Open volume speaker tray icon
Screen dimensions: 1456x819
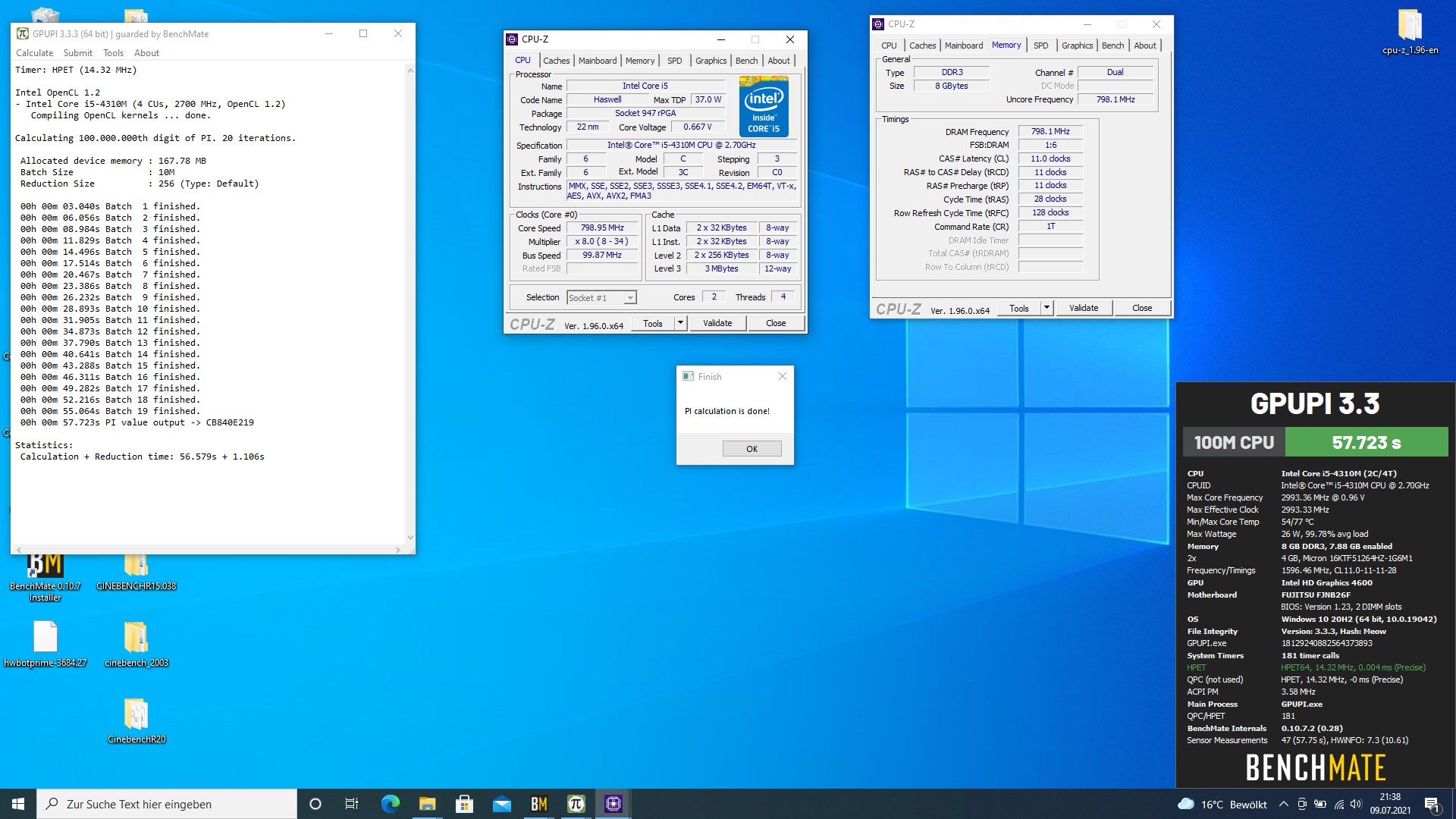click(x=1356, y=805)
